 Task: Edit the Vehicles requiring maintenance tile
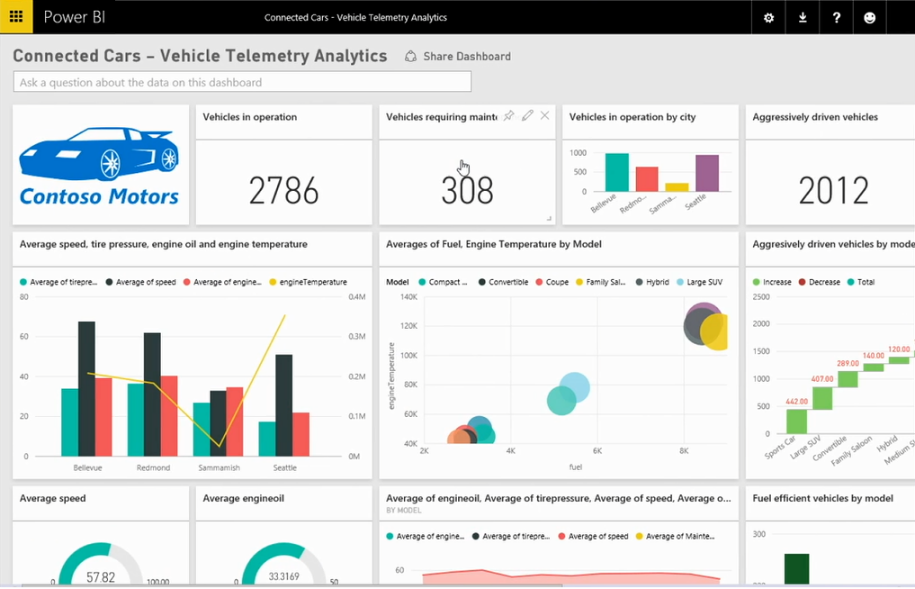coord(528,116)
